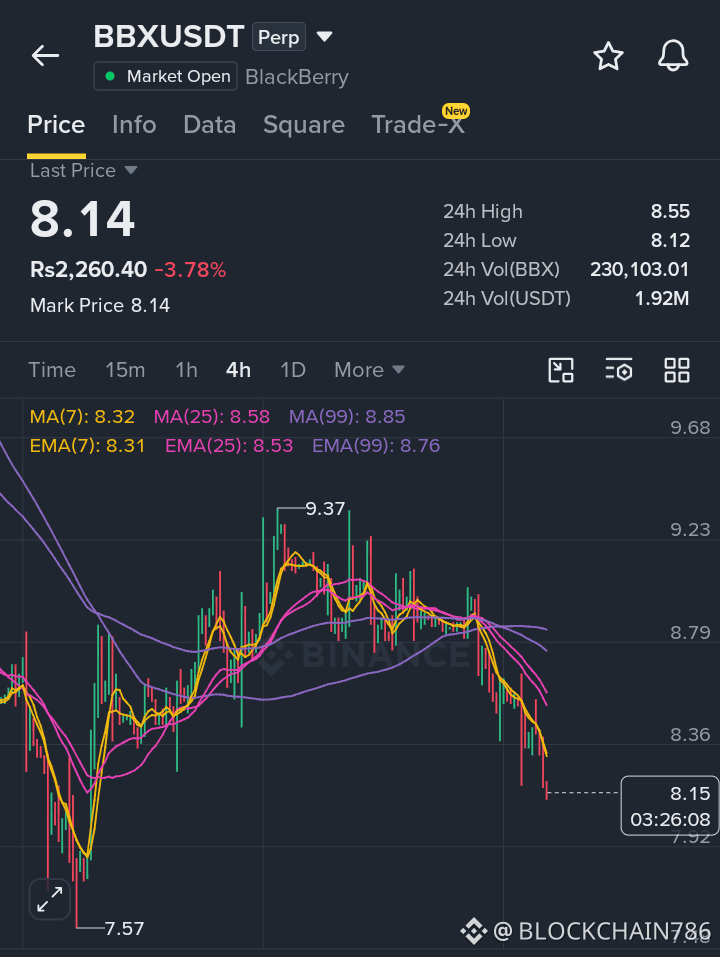Switch to the Price tab

pyautogui.click(x=56, y=125)
